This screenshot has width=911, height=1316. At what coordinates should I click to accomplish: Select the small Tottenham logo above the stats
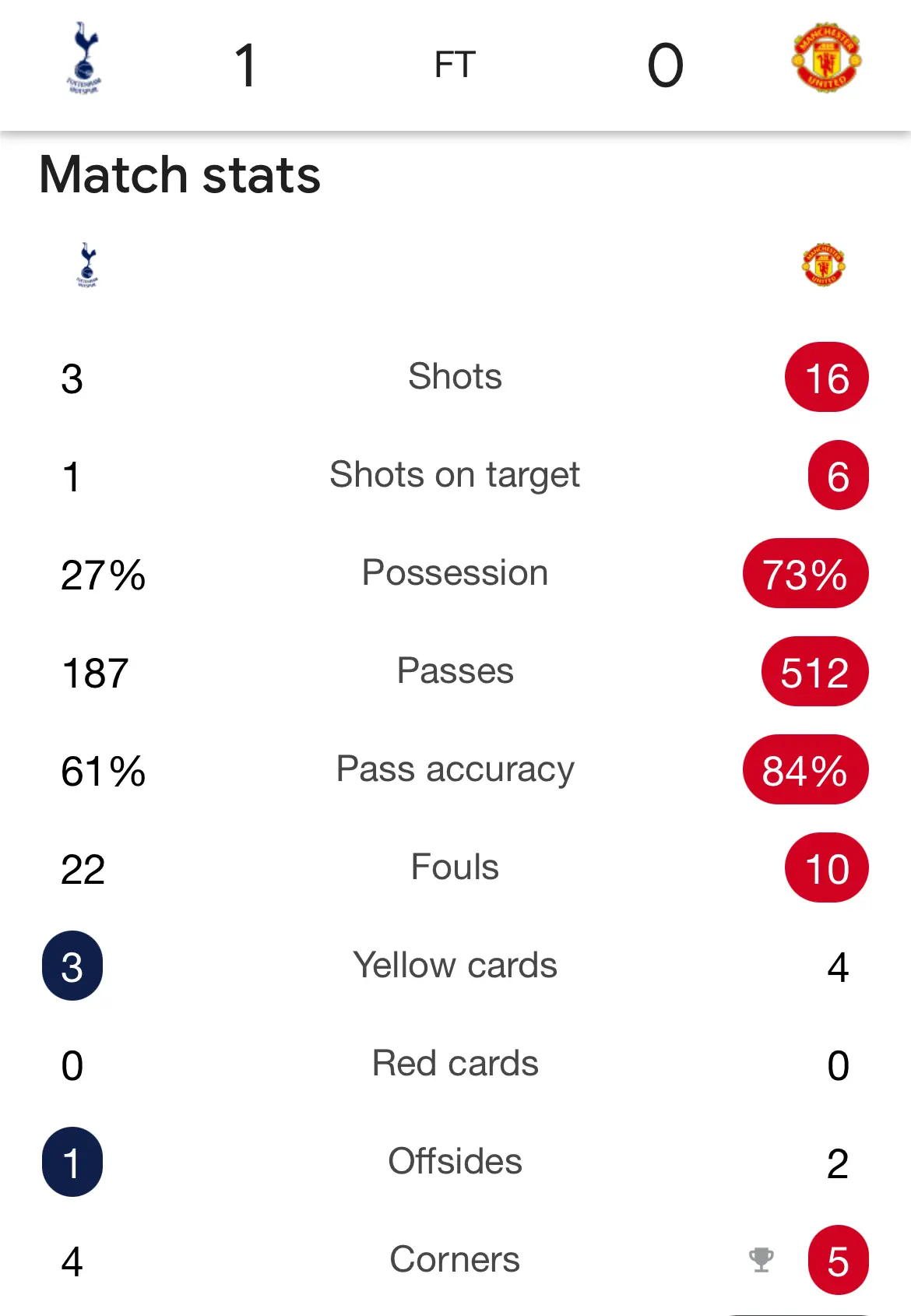click(x=87, y=265)
